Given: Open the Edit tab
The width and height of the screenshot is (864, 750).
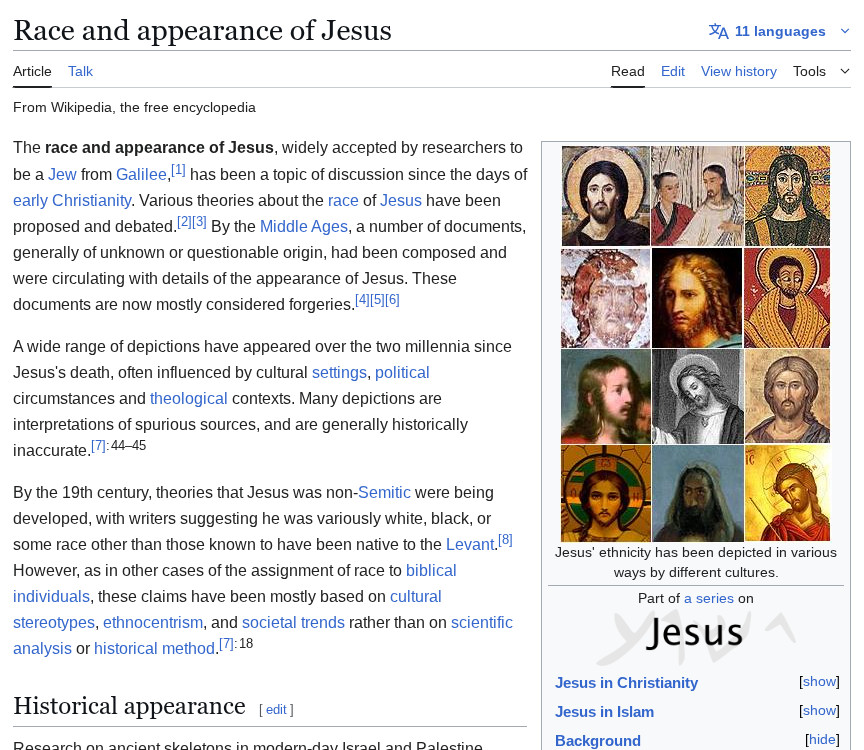Looking at the screenshot, I should (x=673, y=72).
